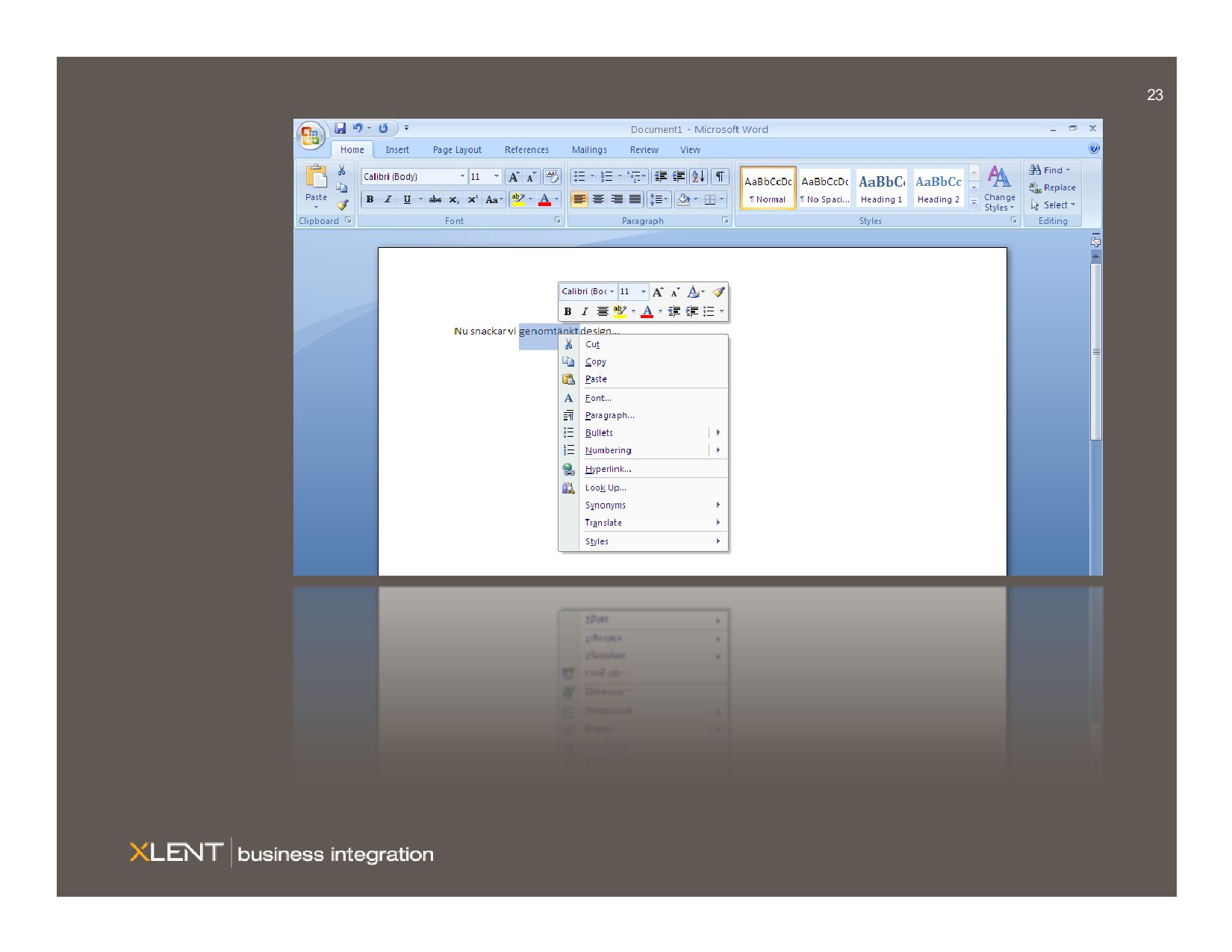The image size is (1232, 952).
Task: Open the Change Case Aa dropdown
Action: tap(494, 199)
